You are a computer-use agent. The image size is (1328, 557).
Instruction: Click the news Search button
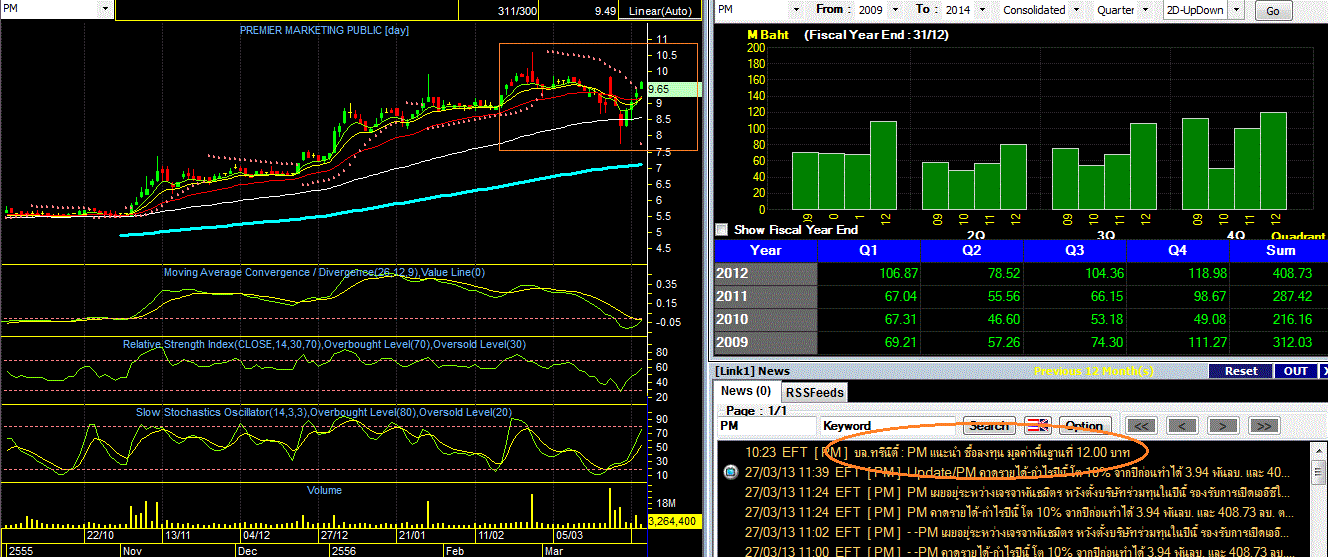pyautogui.click(x=989, y=426)
